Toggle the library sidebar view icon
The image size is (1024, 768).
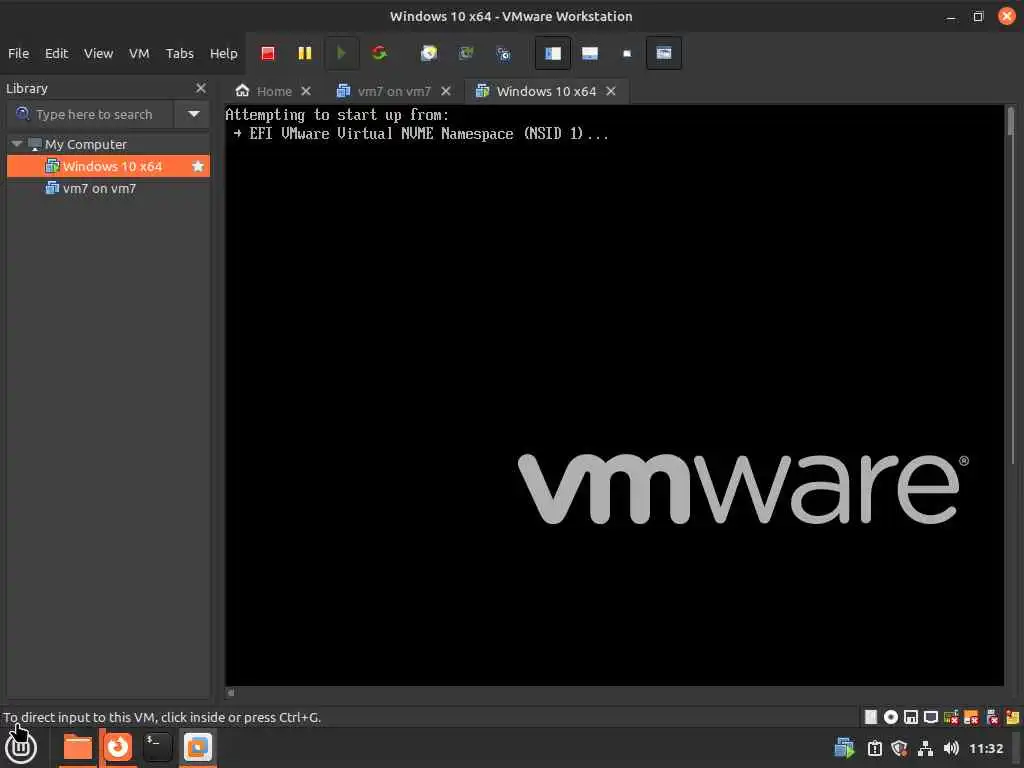click(x=552, y=54)
